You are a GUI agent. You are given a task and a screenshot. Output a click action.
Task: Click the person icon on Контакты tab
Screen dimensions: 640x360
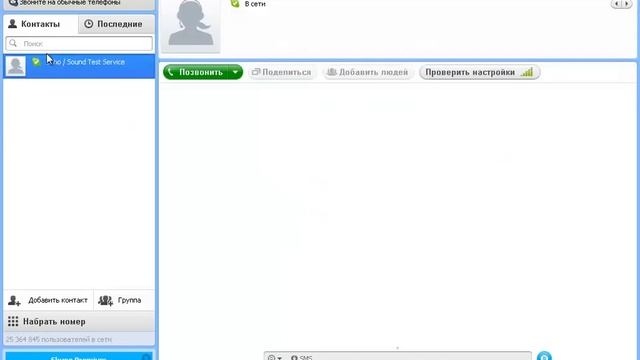[13, 24]
